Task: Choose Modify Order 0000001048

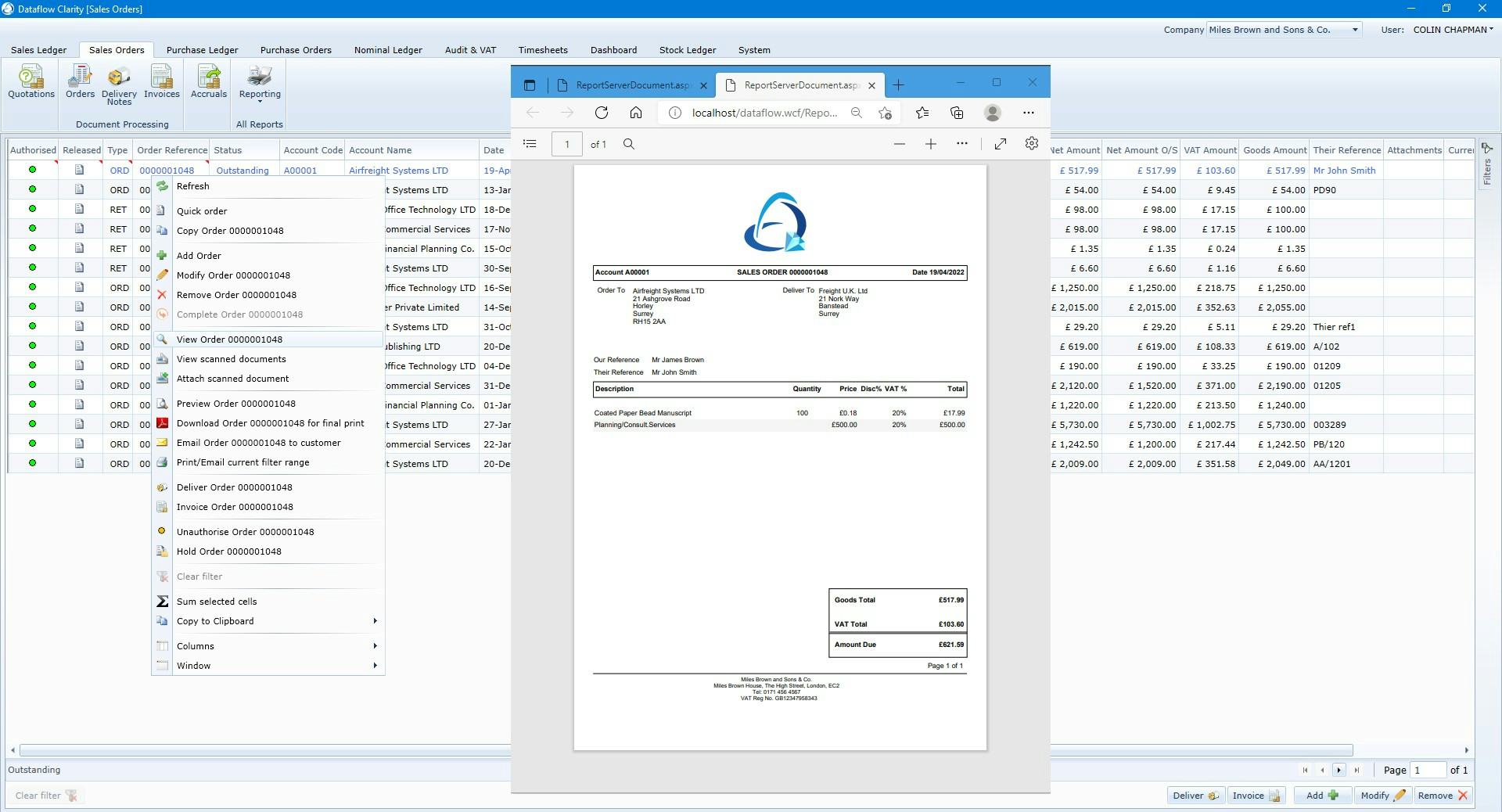Action: [268, 275]
